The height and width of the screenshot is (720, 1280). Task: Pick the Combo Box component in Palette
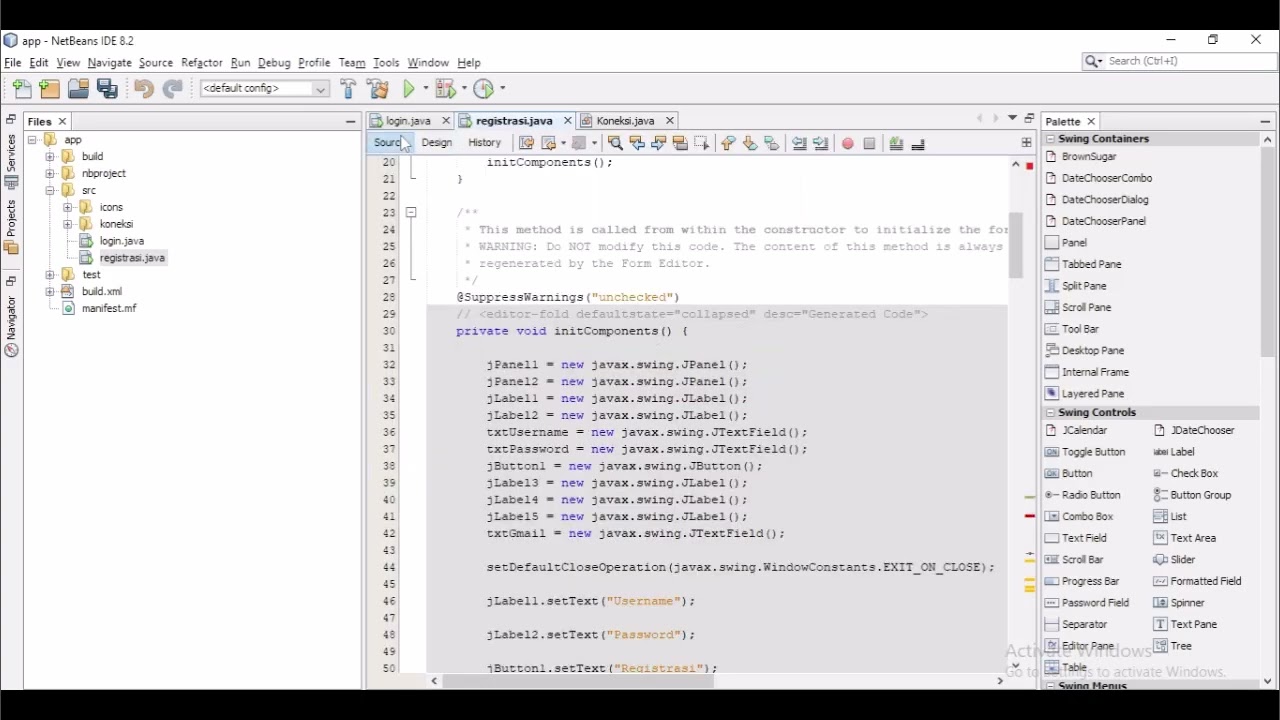[1080, 517]
